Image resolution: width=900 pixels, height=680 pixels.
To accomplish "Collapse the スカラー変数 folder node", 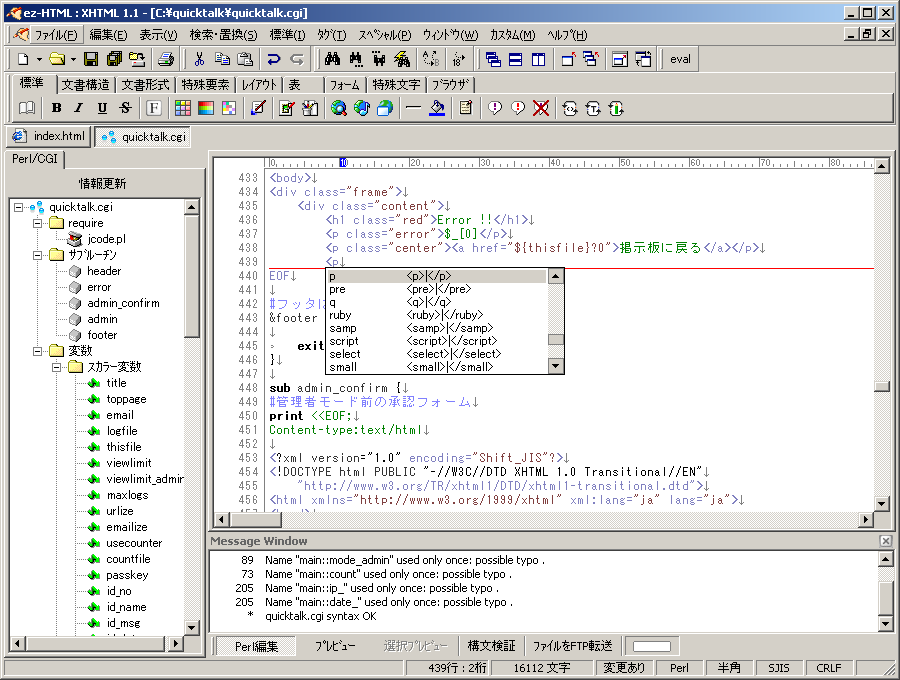I will coord(56,367).
